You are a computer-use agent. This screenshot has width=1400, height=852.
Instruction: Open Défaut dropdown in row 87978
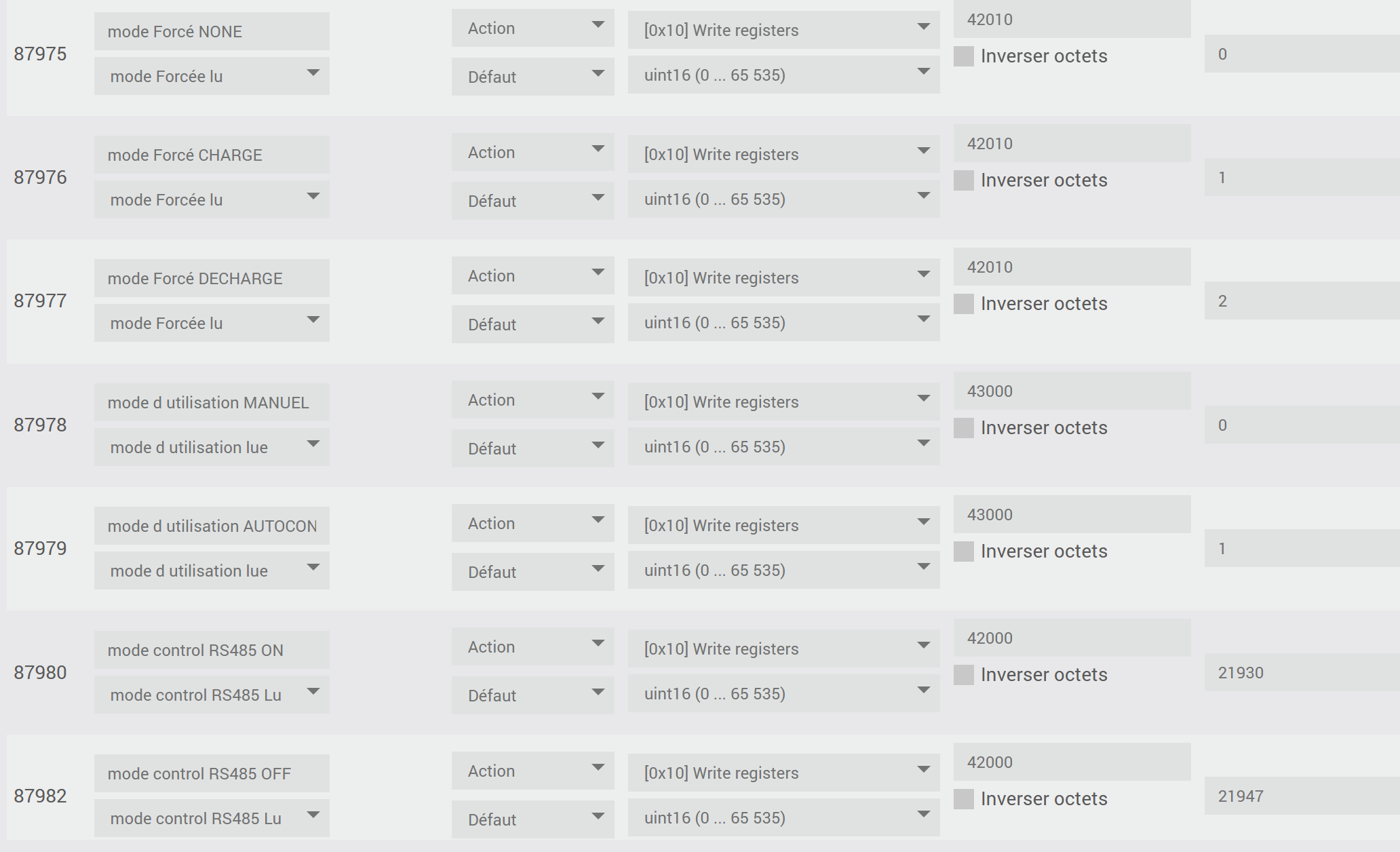532,448
